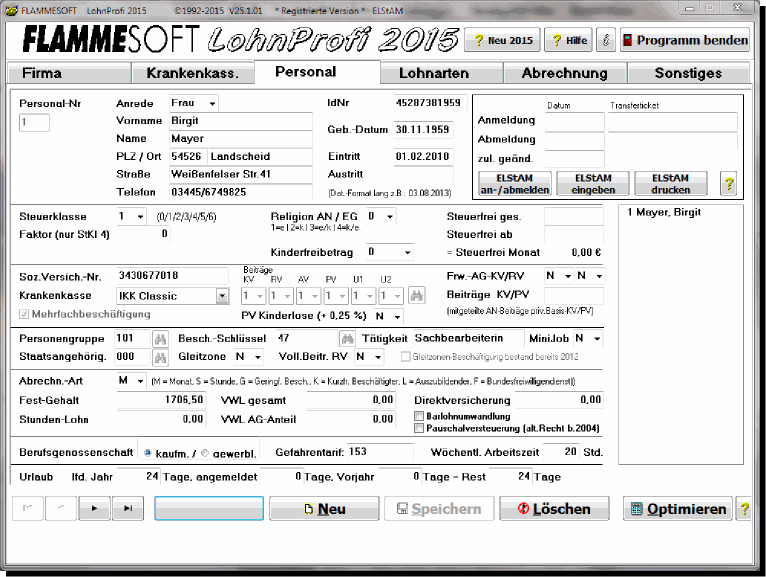This screenshot has height=577, width=766.
Task: Select gewerbl. Berufsgenossenschaft radio button
Action: point(205,453)
